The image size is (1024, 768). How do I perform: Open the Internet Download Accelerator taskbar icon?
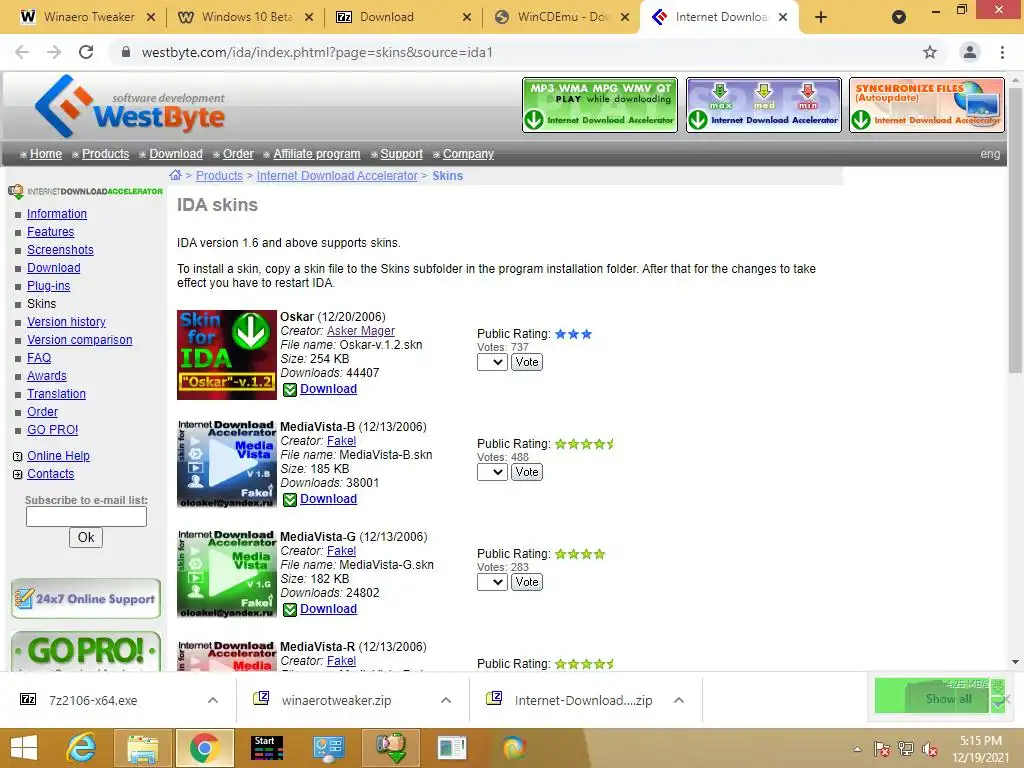[x=391, y=748]
